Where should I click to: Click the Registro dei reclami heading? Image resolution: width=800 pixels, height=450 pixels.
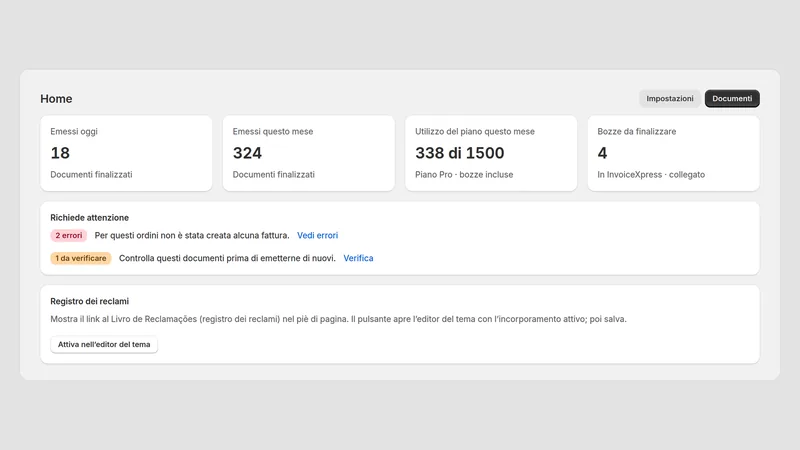coord(89,301)
